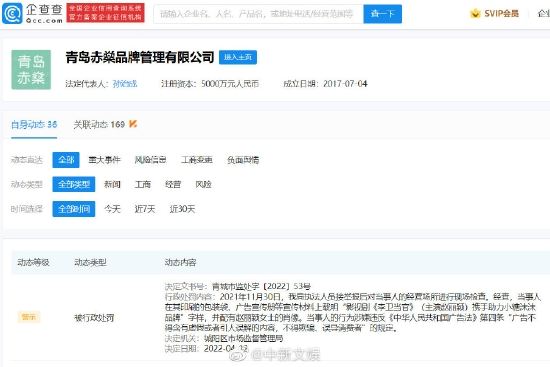Image resolution: width=550 pixels, height=367 pixels.
Task: Click the 被行政处罚 type cell
Action: point(94,318)
